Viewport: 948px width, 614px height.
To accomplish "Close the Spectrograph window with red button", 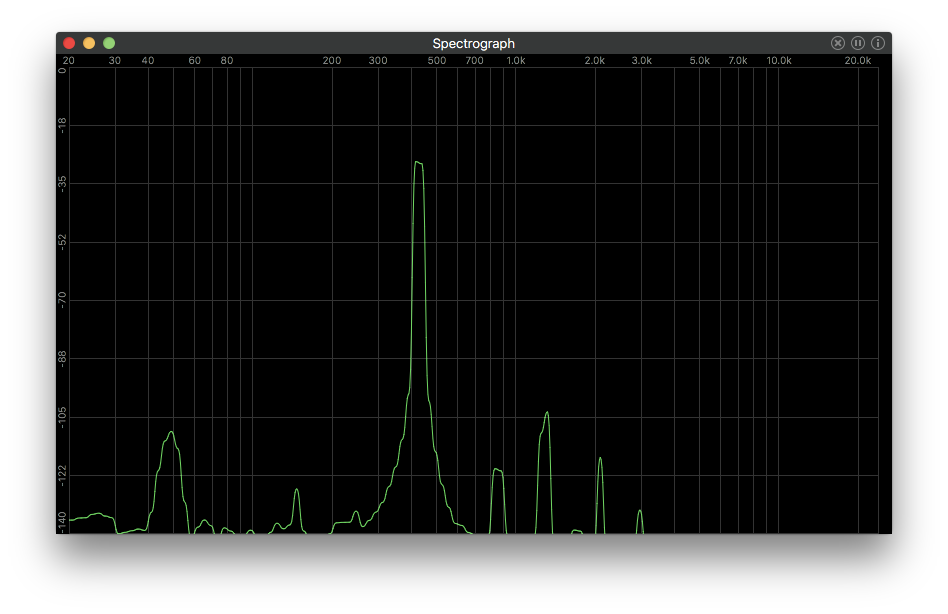I will coord(69,43).
